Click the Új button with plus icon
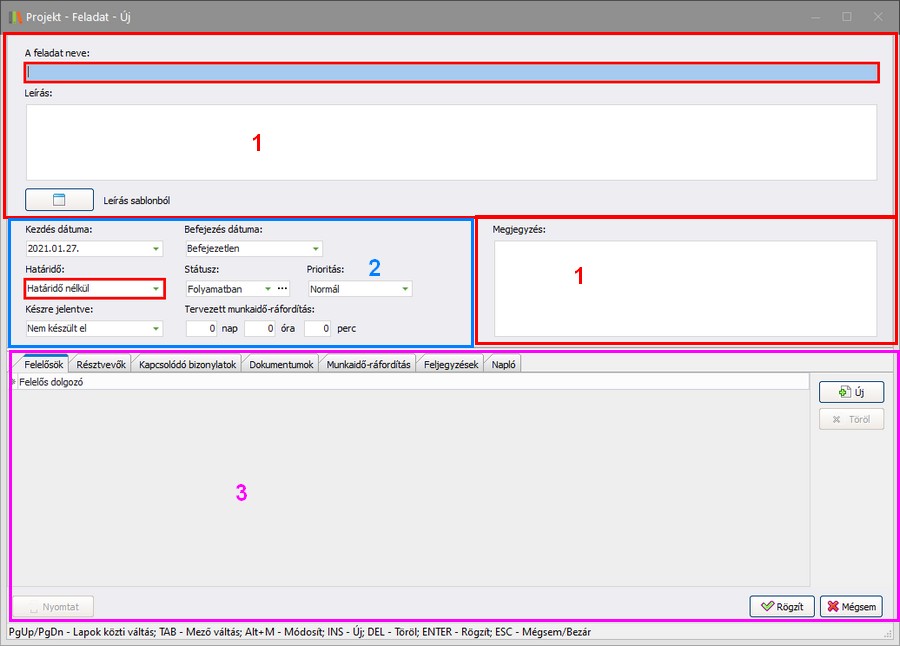This screenshot has width=900, height=646. (x=850, y=392)
